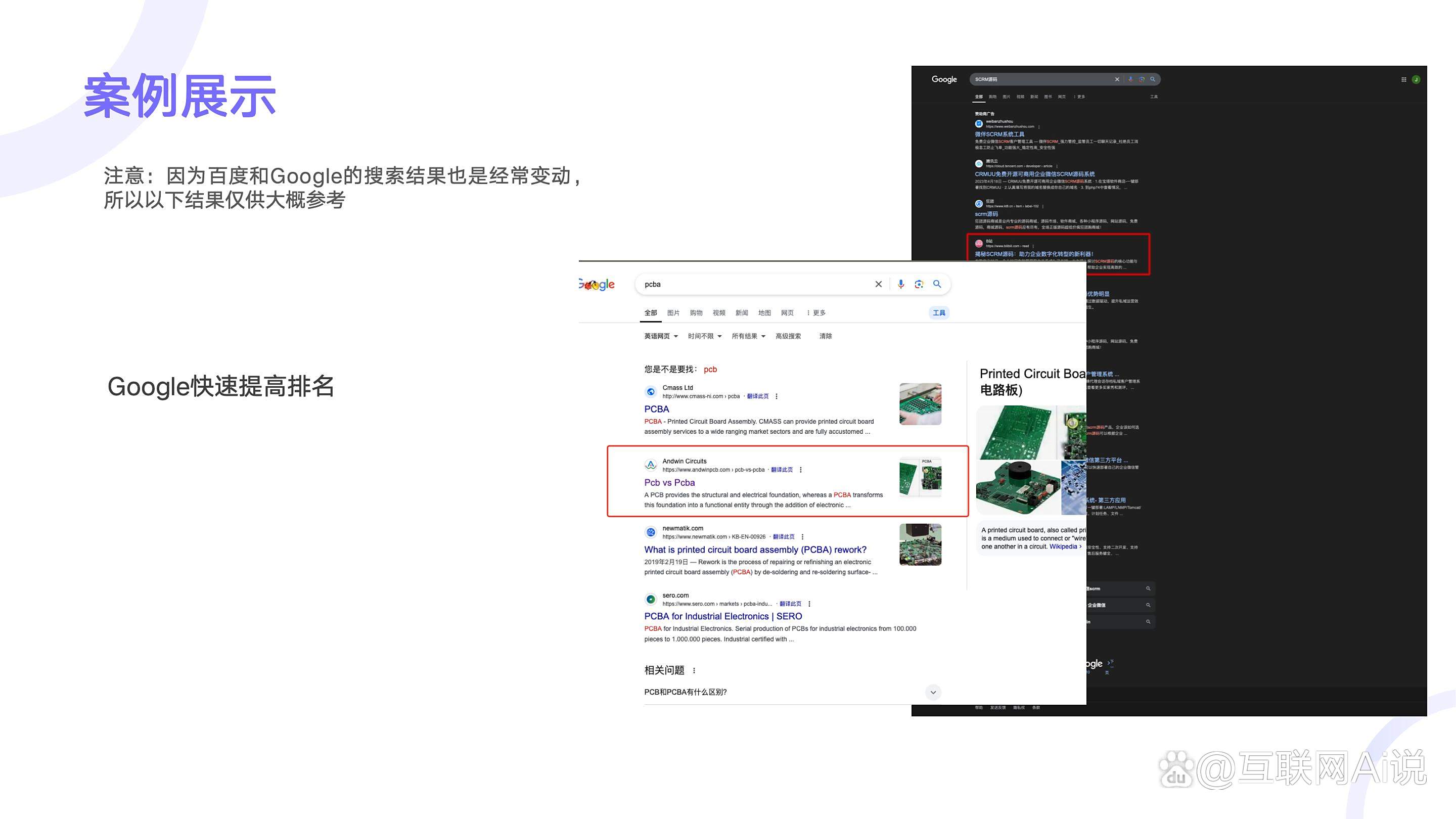This screenshot has height=819, width=1456.
Task: Open the Pcb vs Pcba result title
Action: pyautogui.click(x=669, y=483)
